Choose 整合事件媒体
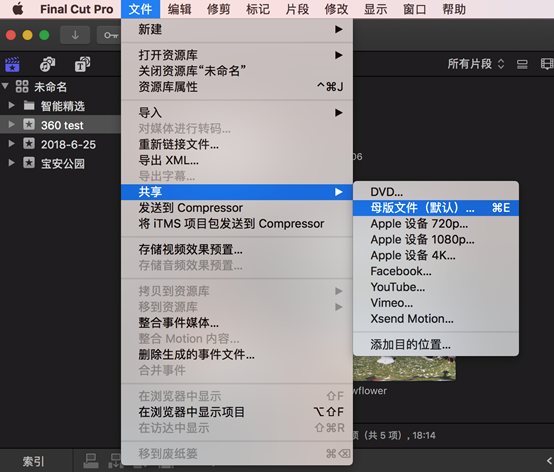The image size is (554, 472). pyautogui.click(x=237, y=323)
